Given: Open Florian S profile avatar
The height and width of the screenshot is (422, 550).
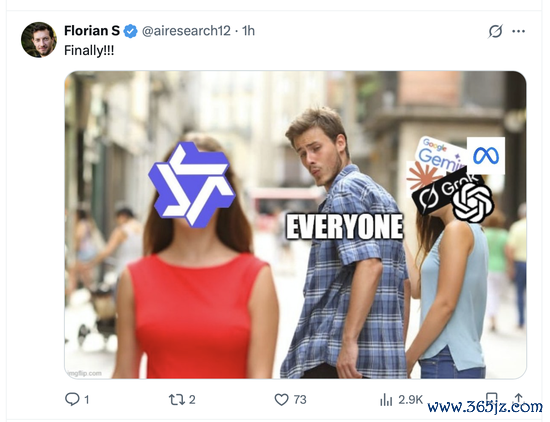Looking at the screenshot, I should coord(39,40).
